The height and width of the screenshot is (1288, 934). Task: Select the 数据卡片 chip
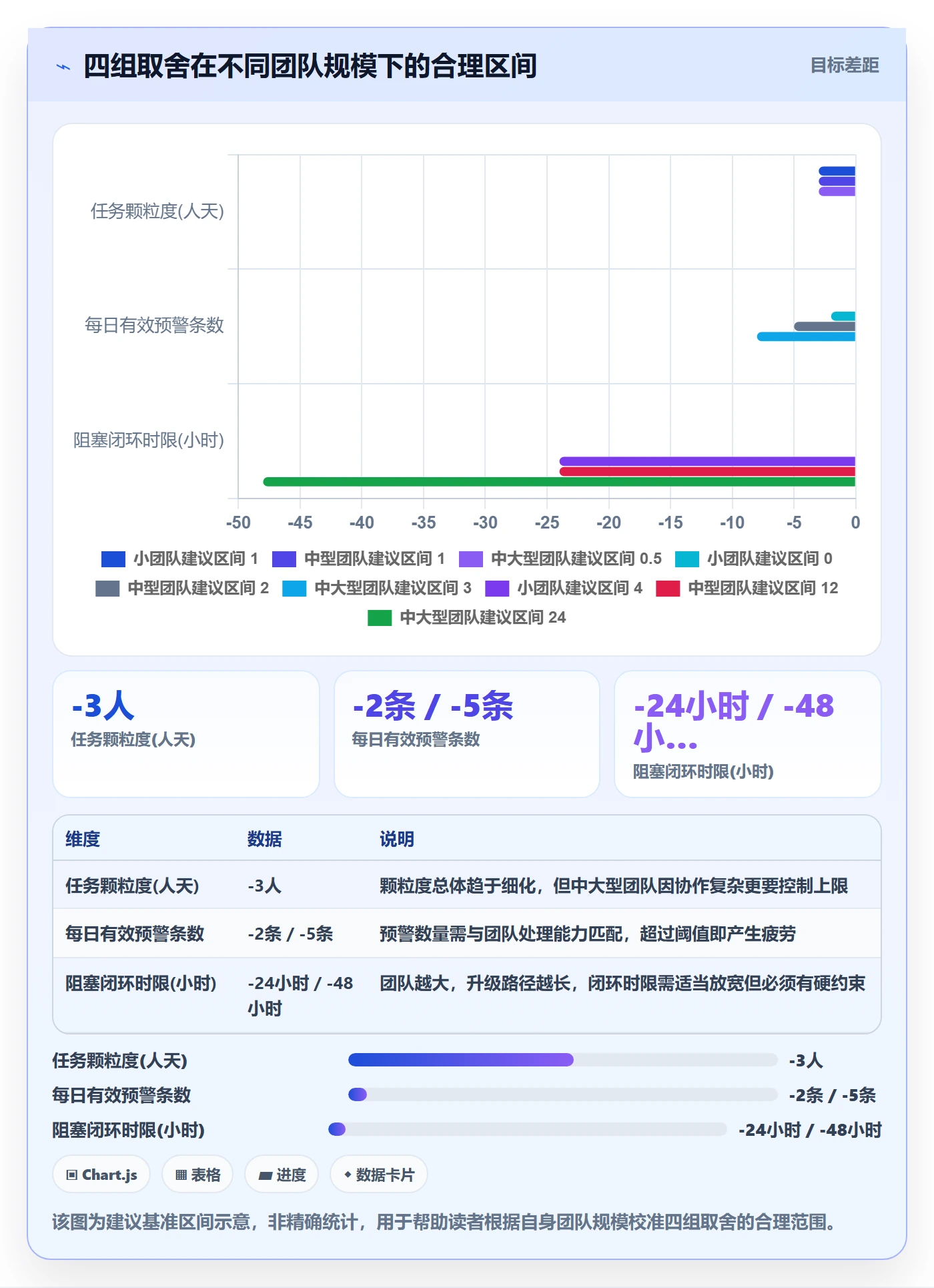coord(379,1175)
